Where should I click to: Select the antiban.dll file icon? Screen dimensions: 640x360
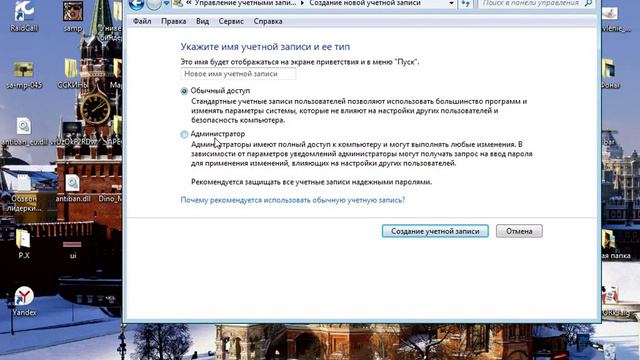click(x=73, y=188)
